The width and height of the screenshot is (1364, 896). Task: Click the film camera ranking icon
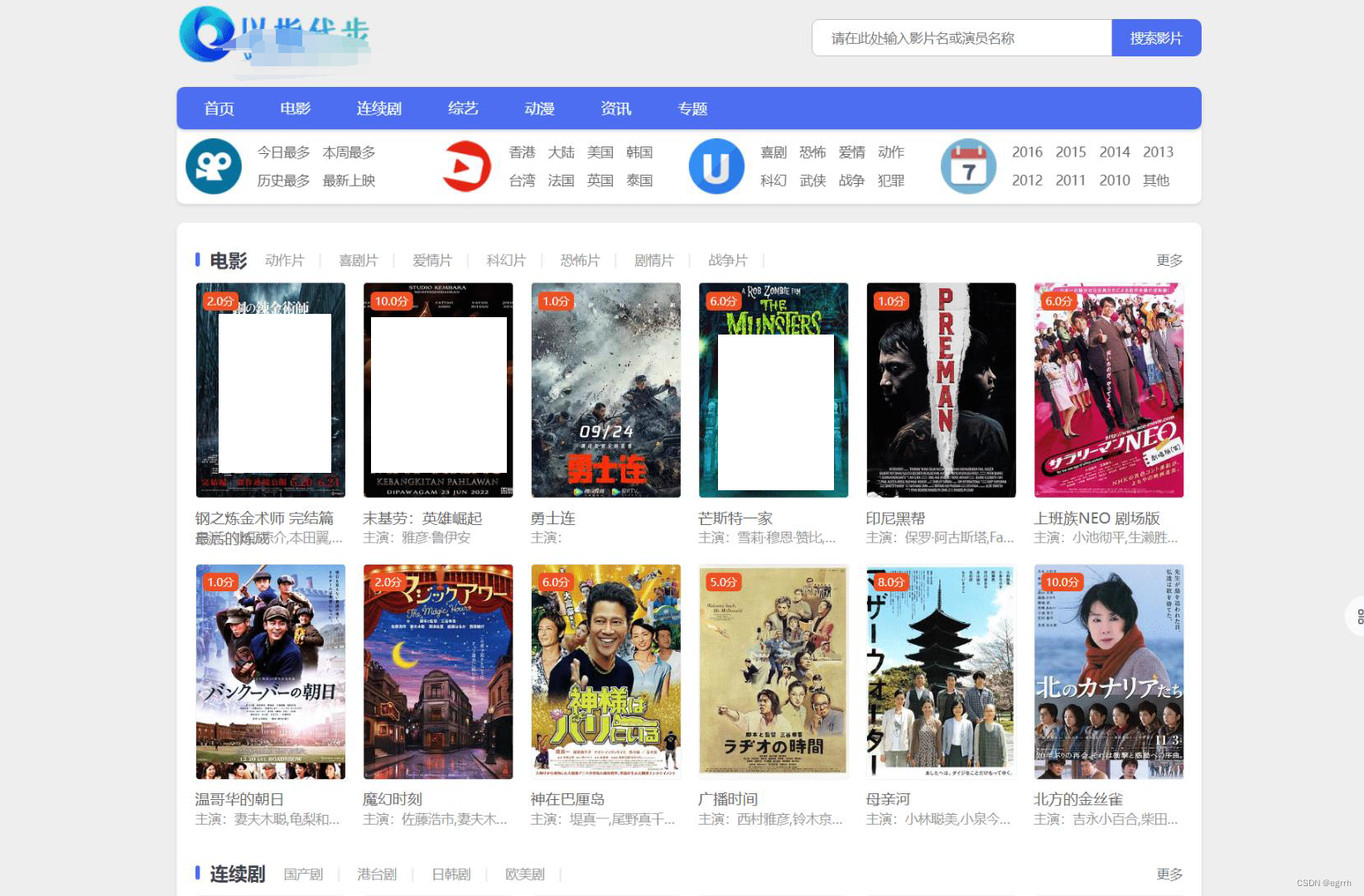(214, 166)
